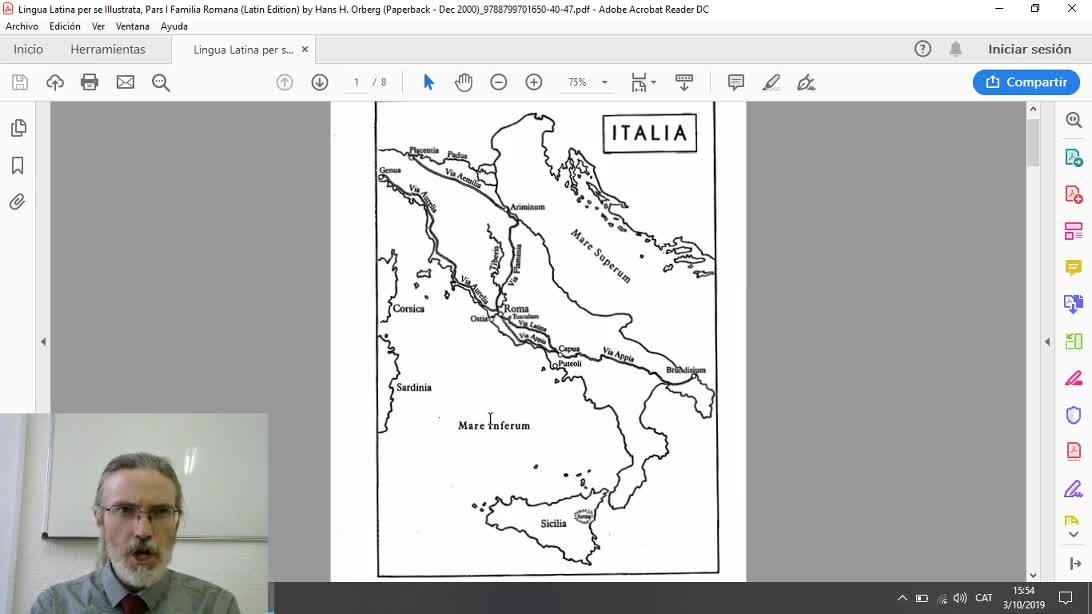Activate the Hand pan tool
This screenshot has width=1092, height=614.
(x=464, y=82)
